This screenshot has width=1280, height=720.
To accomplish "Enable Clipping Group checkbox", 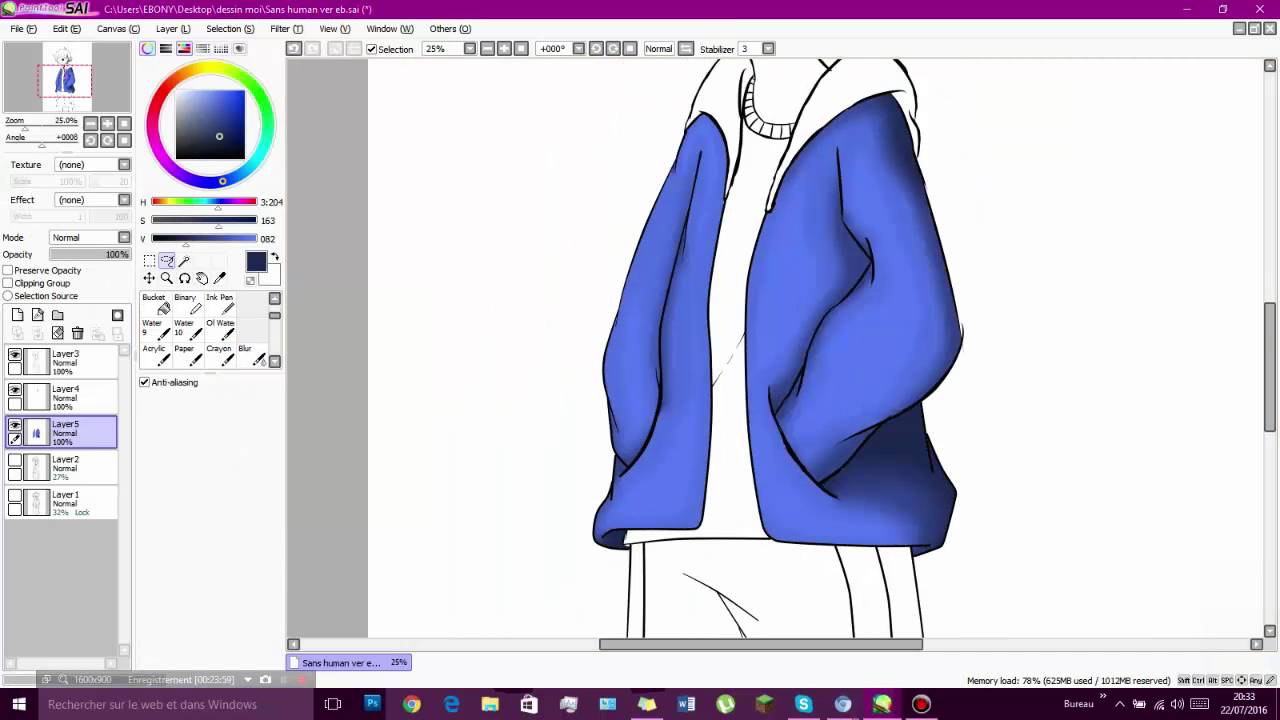I will tap(8, 283).
